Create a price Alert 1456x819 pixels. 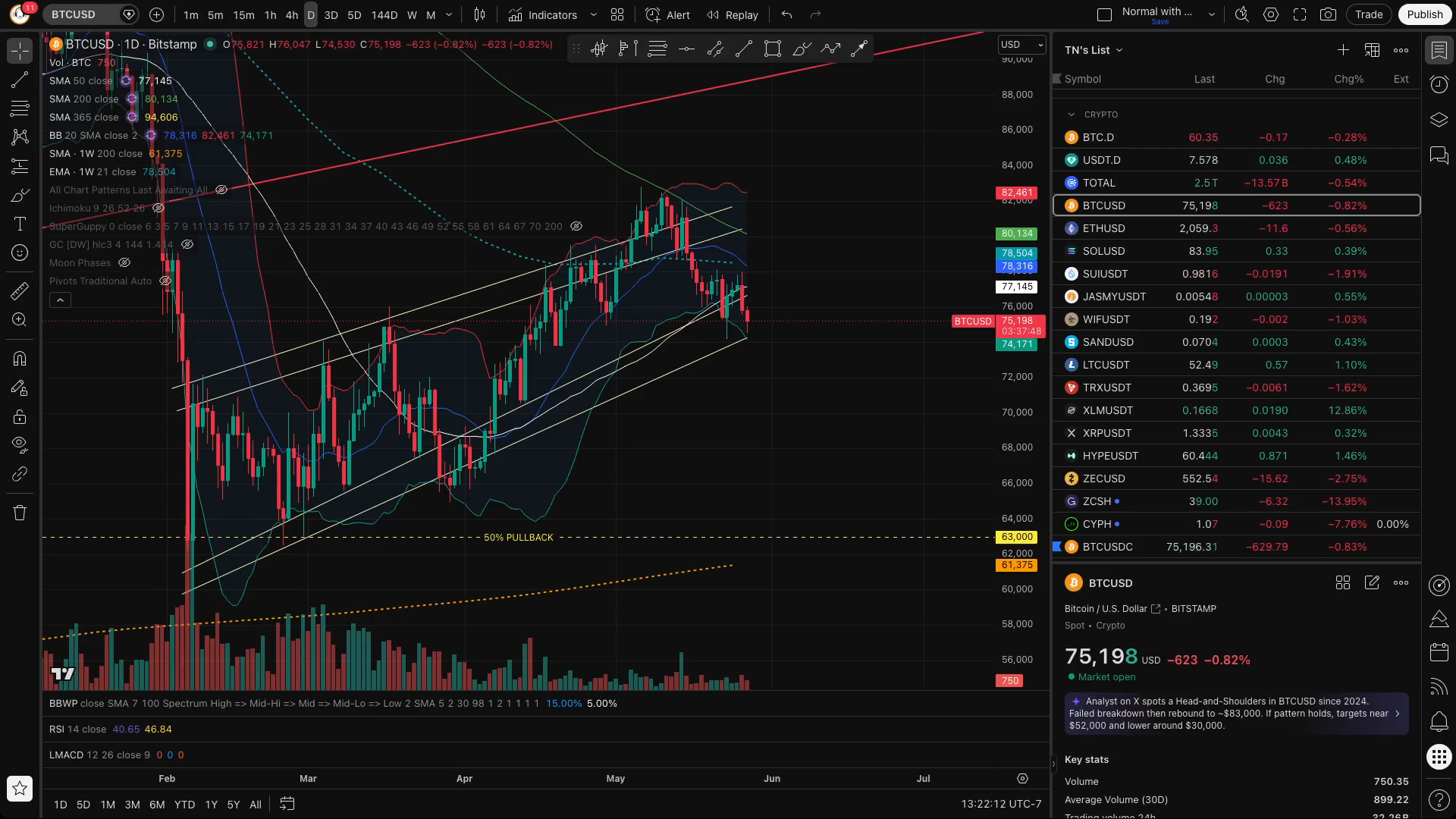668,14
